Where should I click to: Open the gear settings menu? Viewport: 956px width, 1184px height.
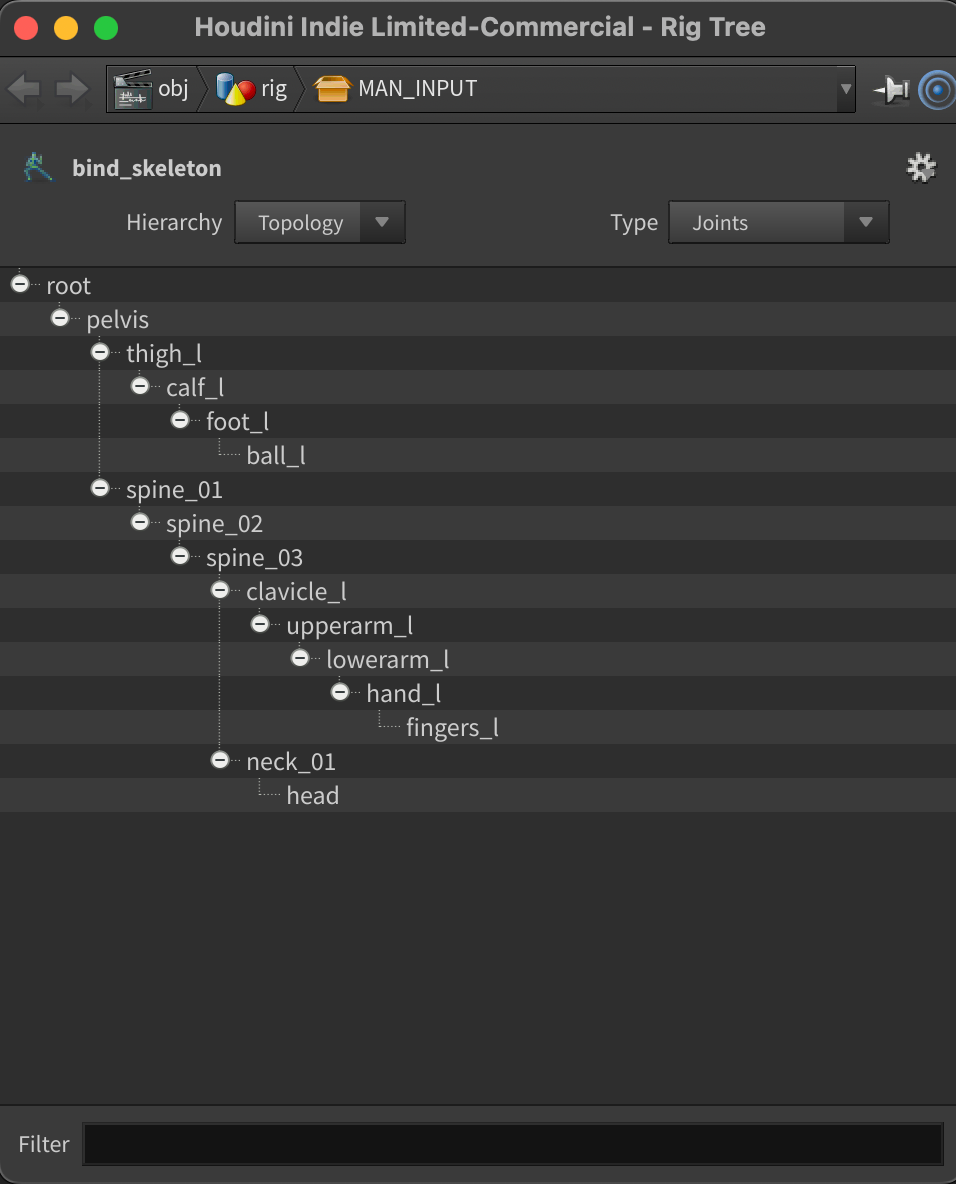921,168
